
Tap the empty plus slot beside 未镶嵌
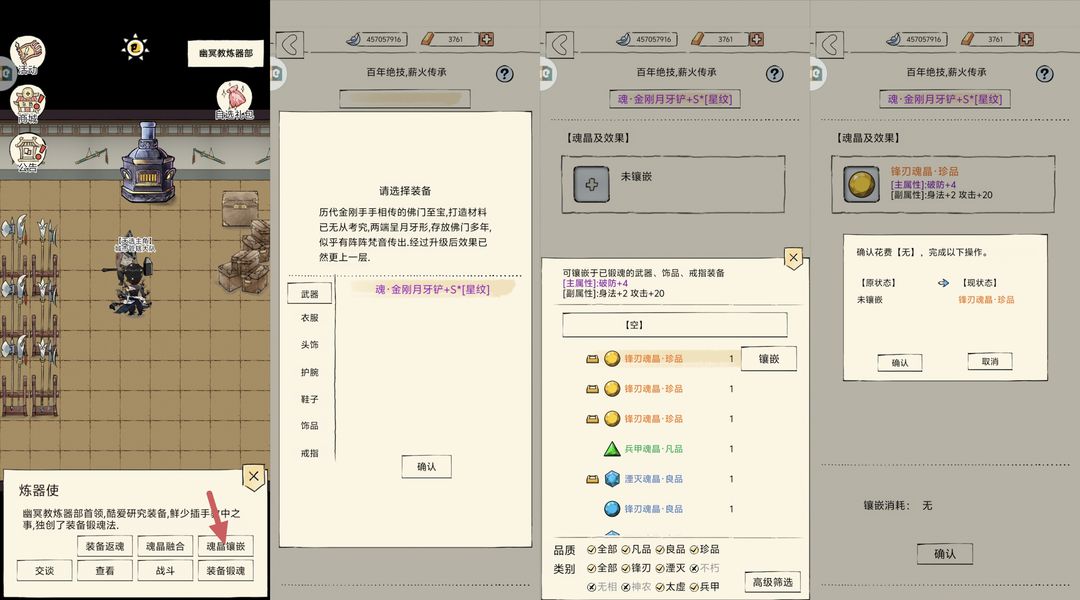coord(592,184)
